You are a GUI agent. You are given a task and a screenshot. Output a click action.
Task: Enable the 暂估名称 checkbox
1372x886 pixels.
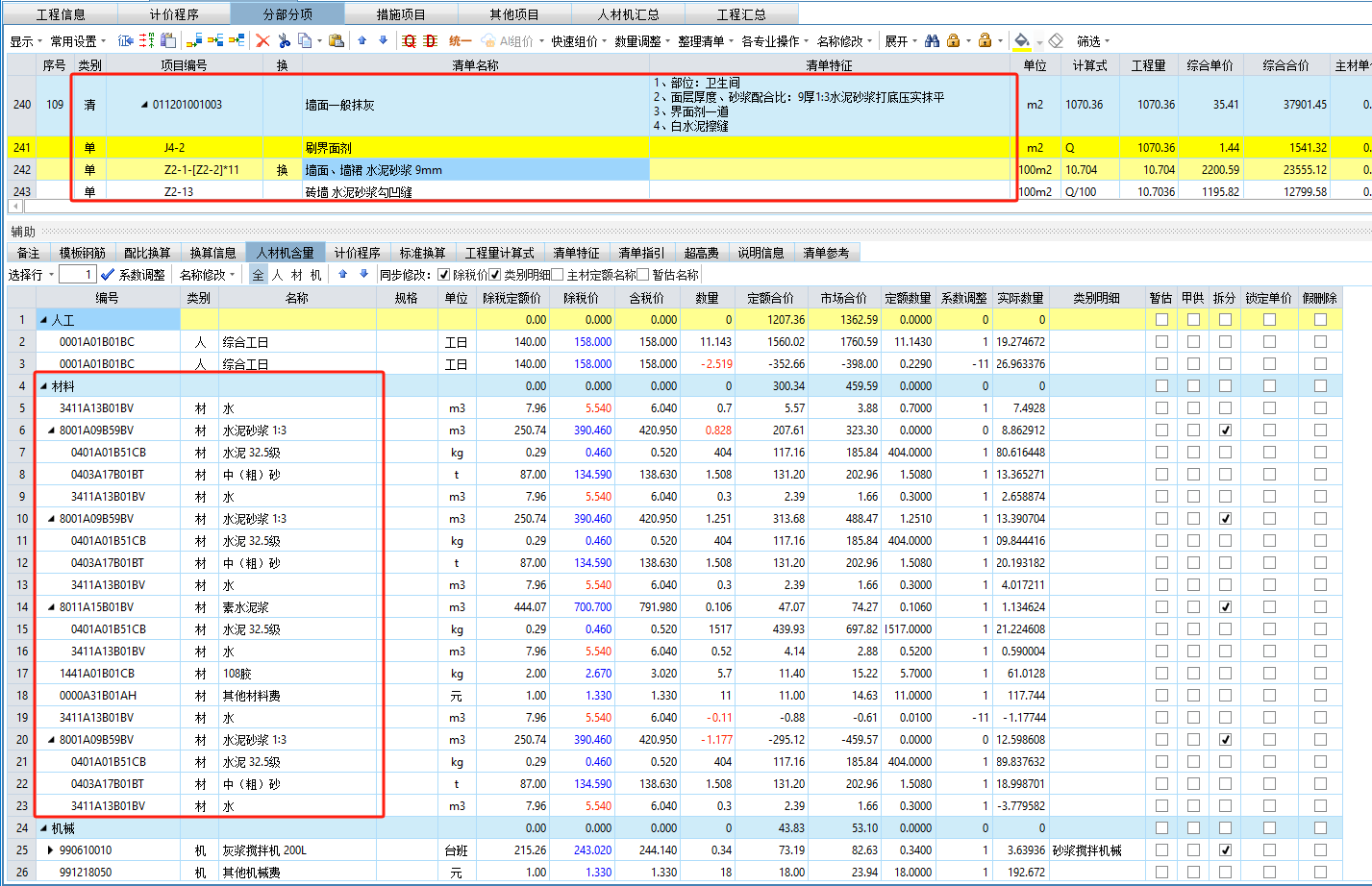point(643,275)
